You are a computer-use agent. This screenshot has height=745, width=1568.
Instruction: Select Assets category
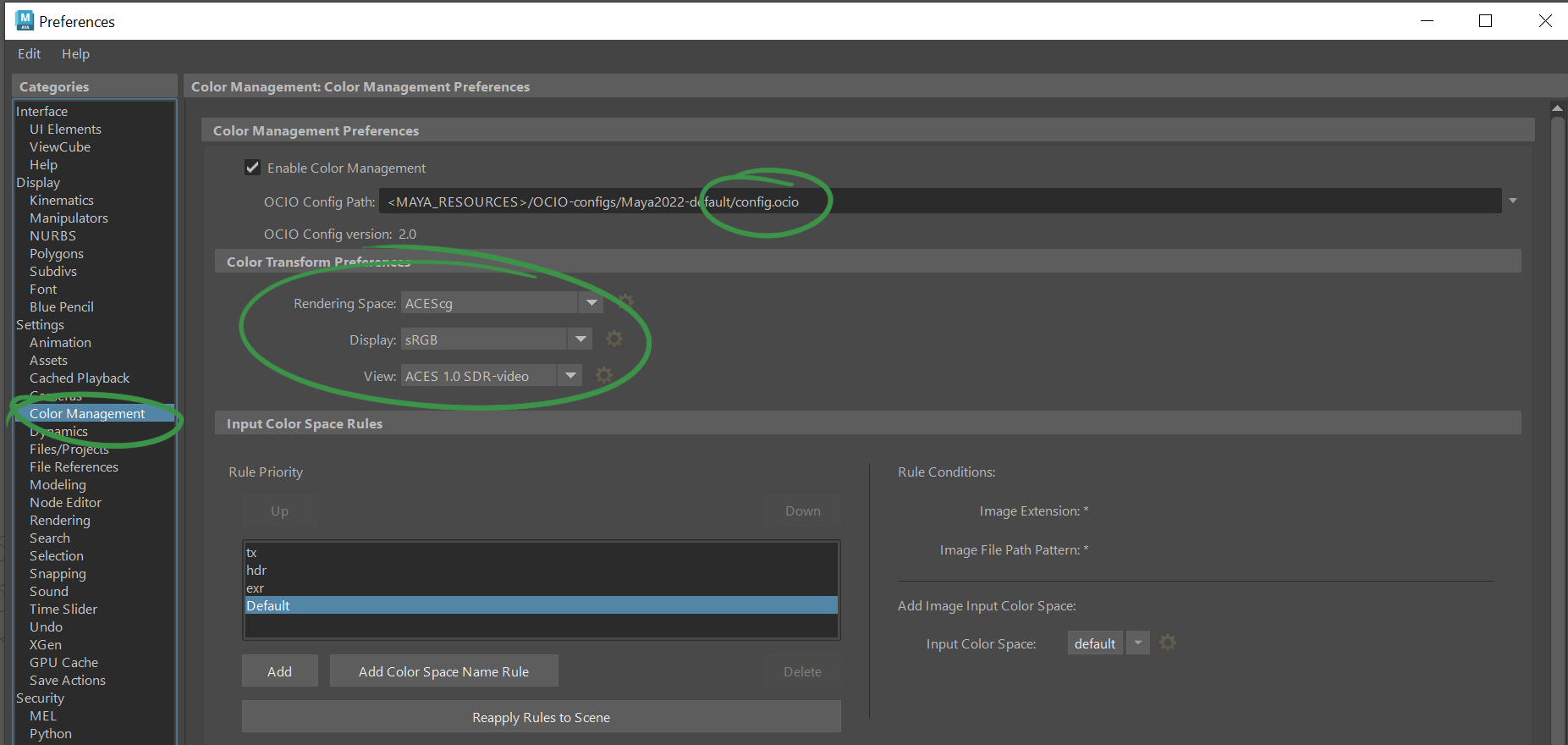click(x=48, y=360)
